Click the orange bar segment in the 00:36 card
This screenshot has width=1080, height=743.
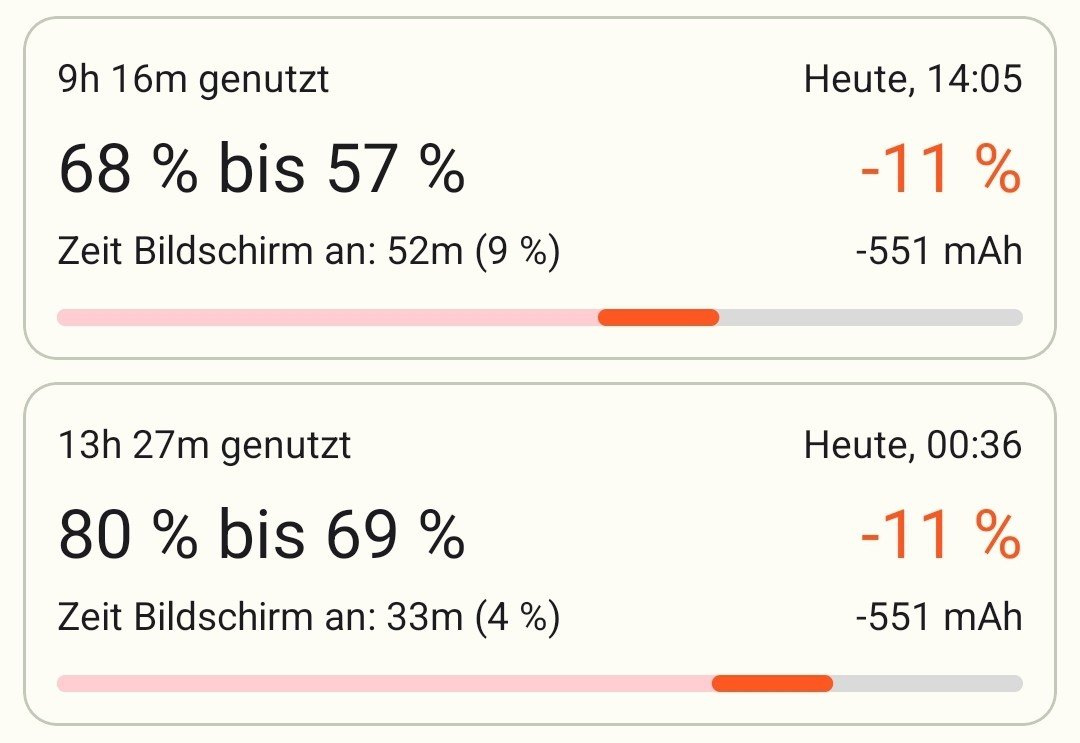(x=772, y=684)
